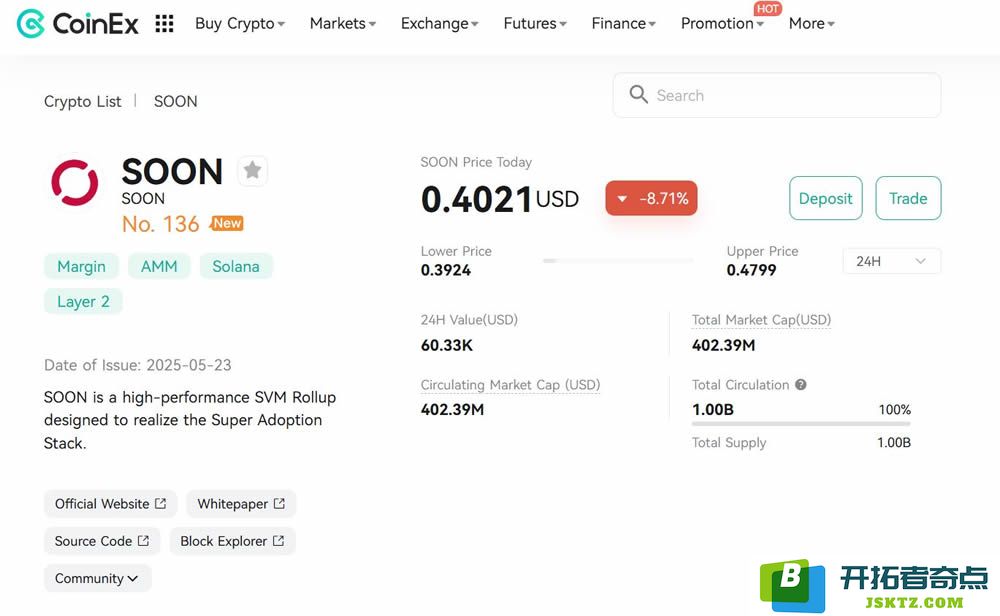
Task: Open the Whitepaper link
Action: 241,504
